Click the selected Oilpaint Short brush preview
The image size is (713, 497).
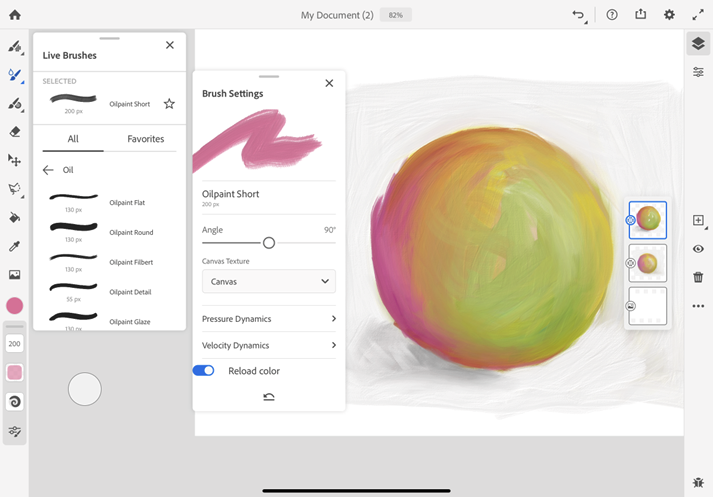point(73,98)
